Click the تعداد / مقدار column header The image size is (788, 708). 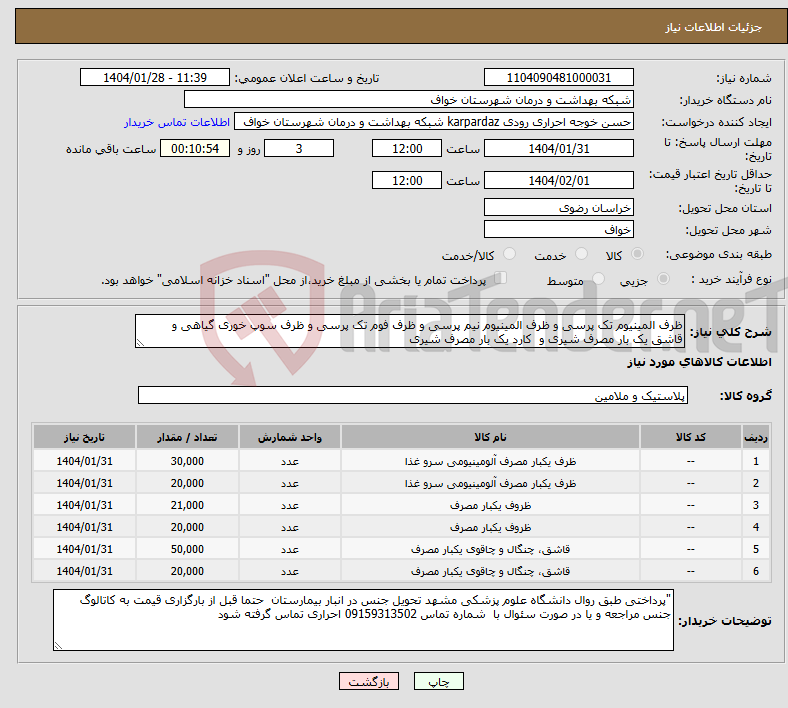[187, 437]
